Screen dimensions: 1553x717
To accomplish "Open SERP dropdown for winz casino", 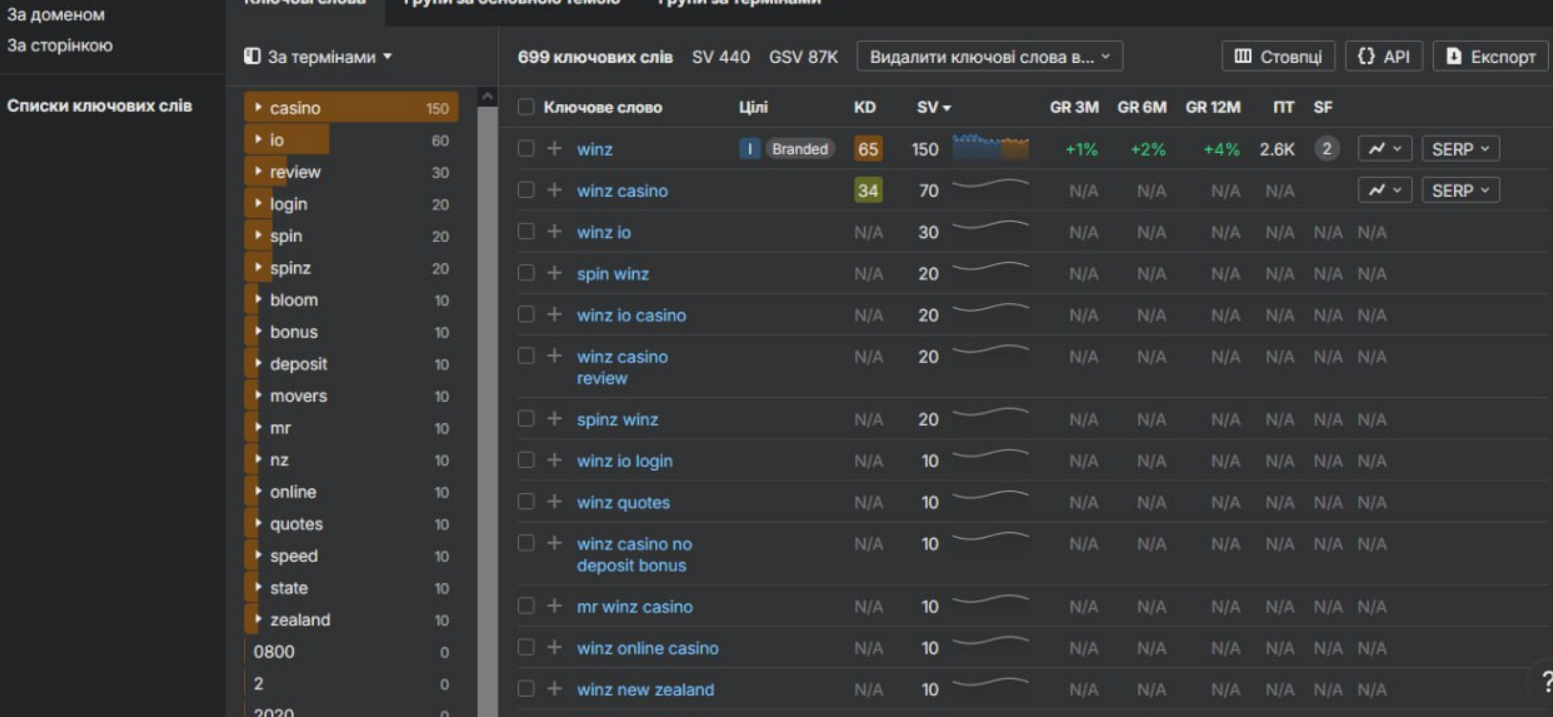I will (x=1460, y=190).
